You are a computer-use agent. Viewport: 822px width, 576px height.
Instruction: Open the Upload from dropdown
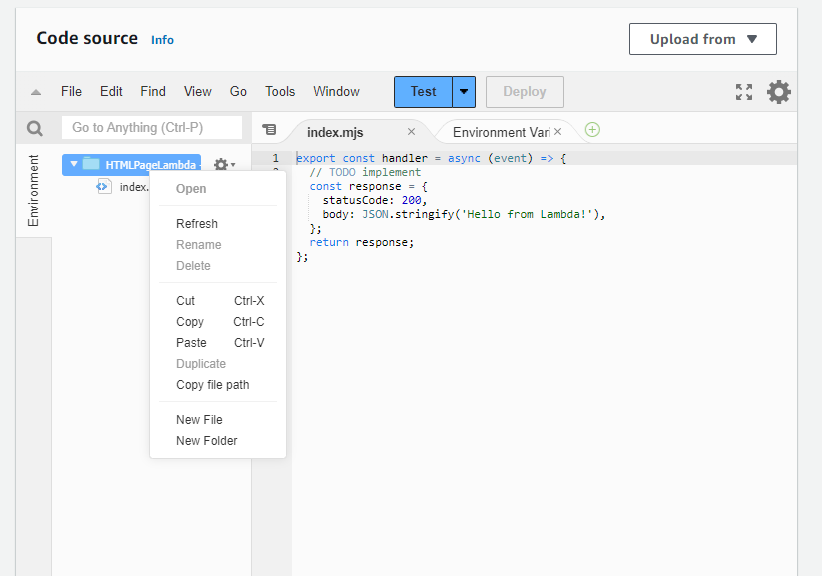point(702,39)
